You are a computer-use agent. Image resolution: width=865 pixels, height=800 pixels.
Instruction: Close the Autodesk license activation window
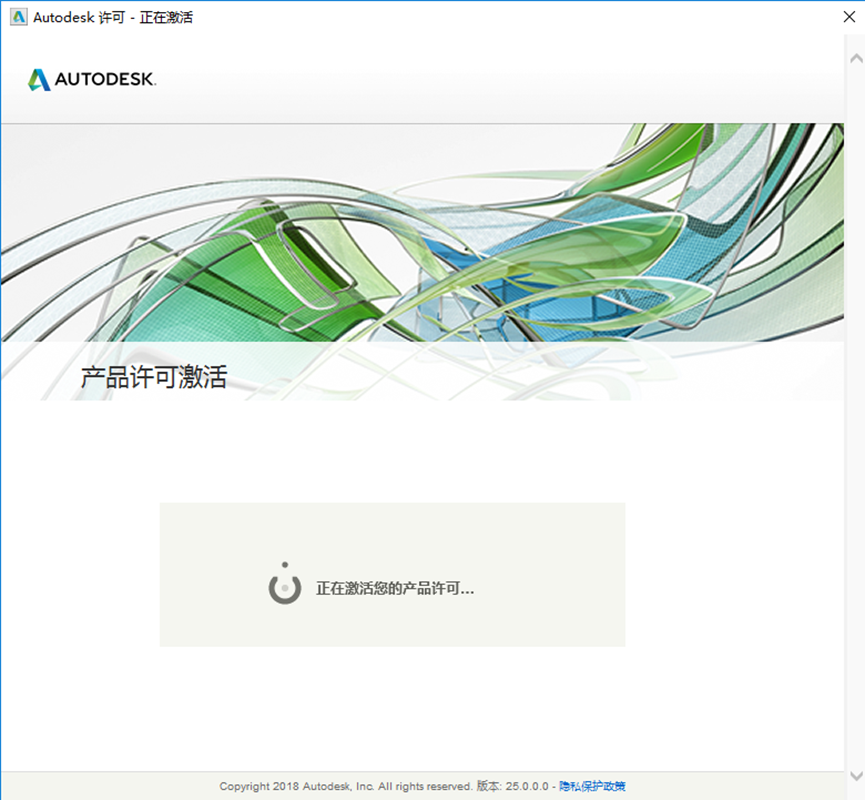[849, 16]
